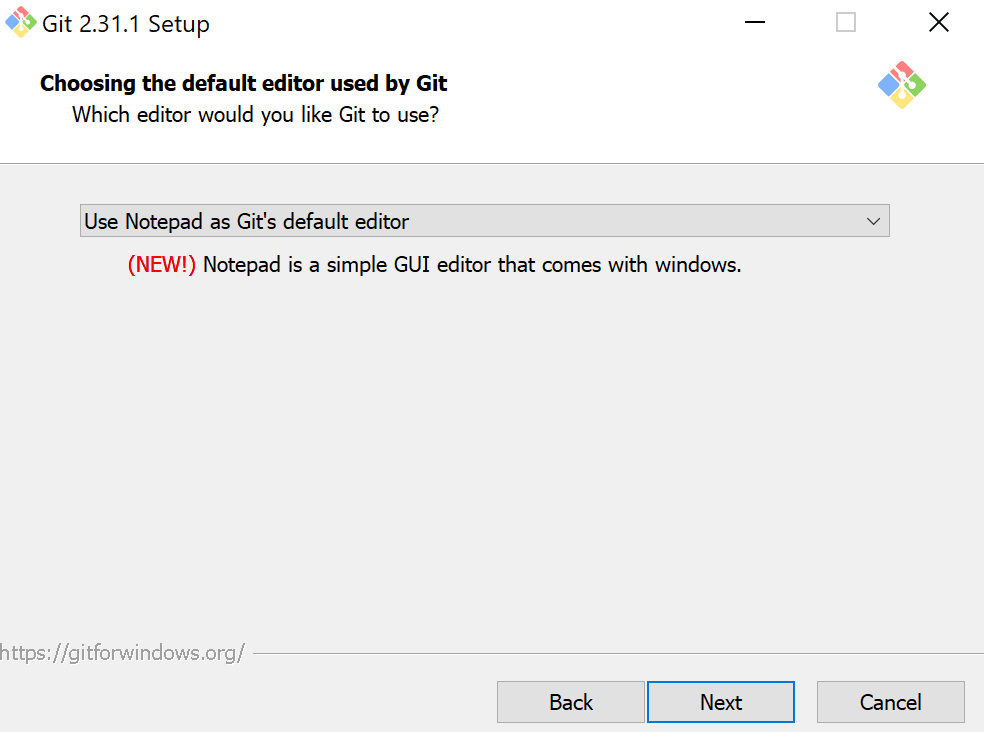
Task: Click the 'Git 2.31.1 Setup' window title
Action: point(126,24)
